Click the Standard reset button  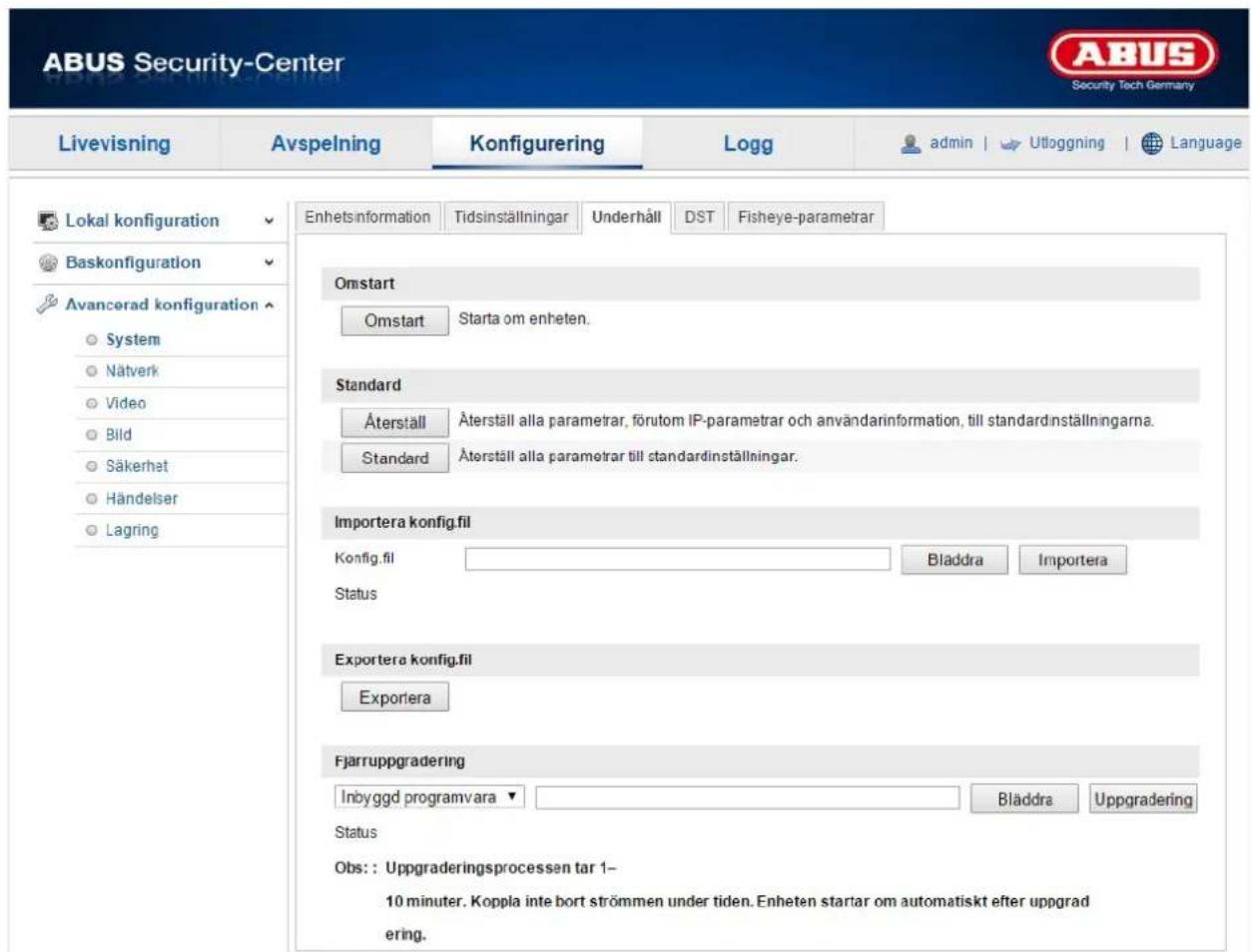click(394, 458)
